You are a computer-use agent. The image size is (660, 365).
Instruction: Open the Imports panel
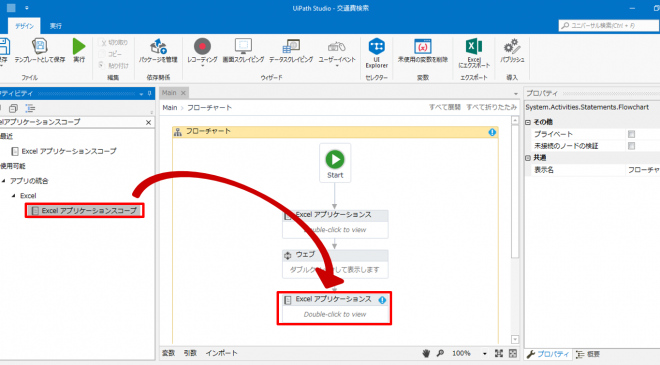point(221,353)
